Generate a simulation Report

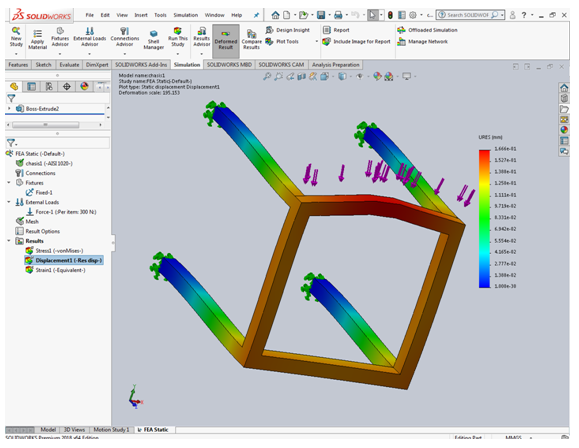[x=336, y=30]
